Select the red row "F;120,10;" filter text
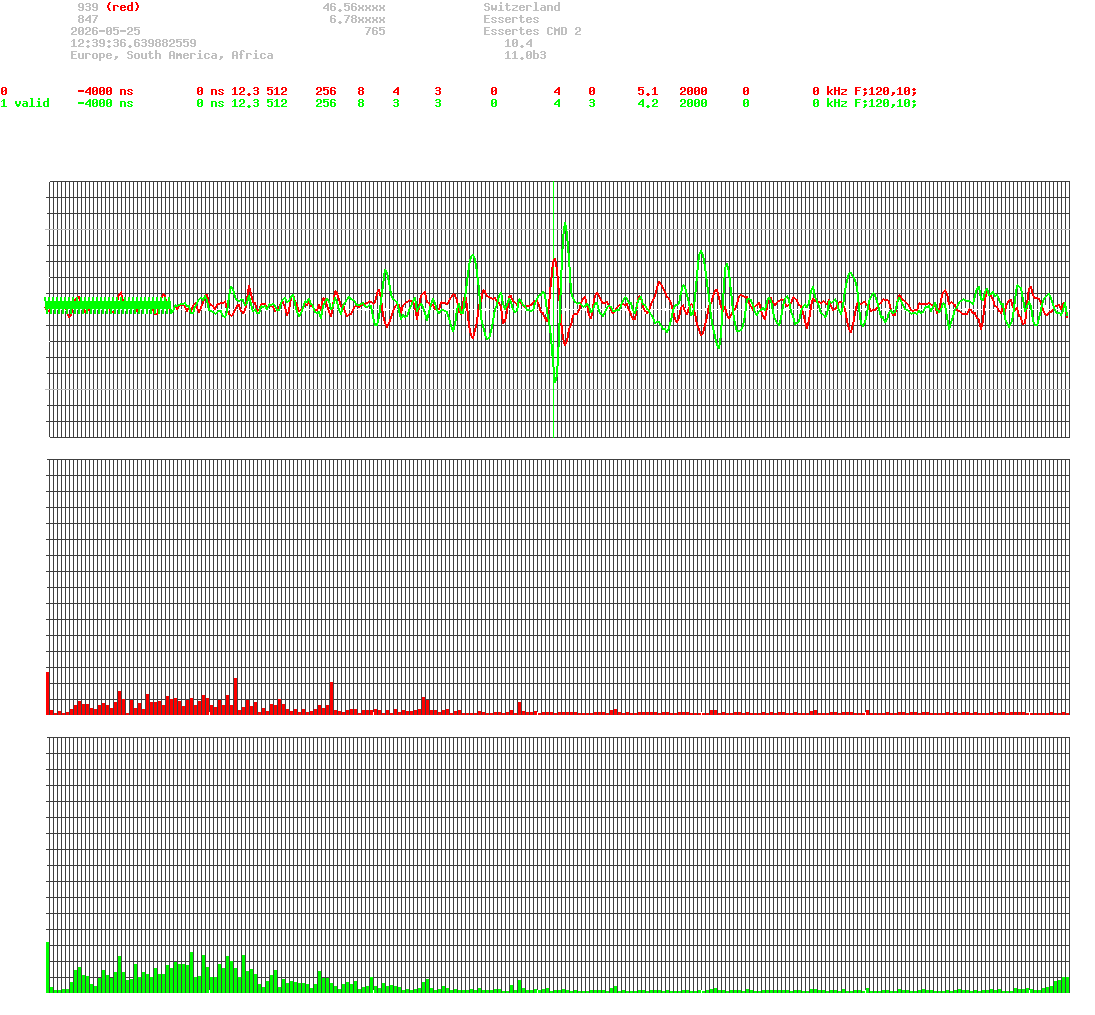 coord(885,92)
